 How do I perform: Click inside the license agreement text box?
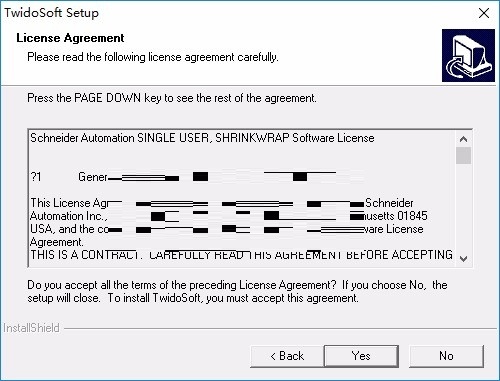tap(242, 198)
